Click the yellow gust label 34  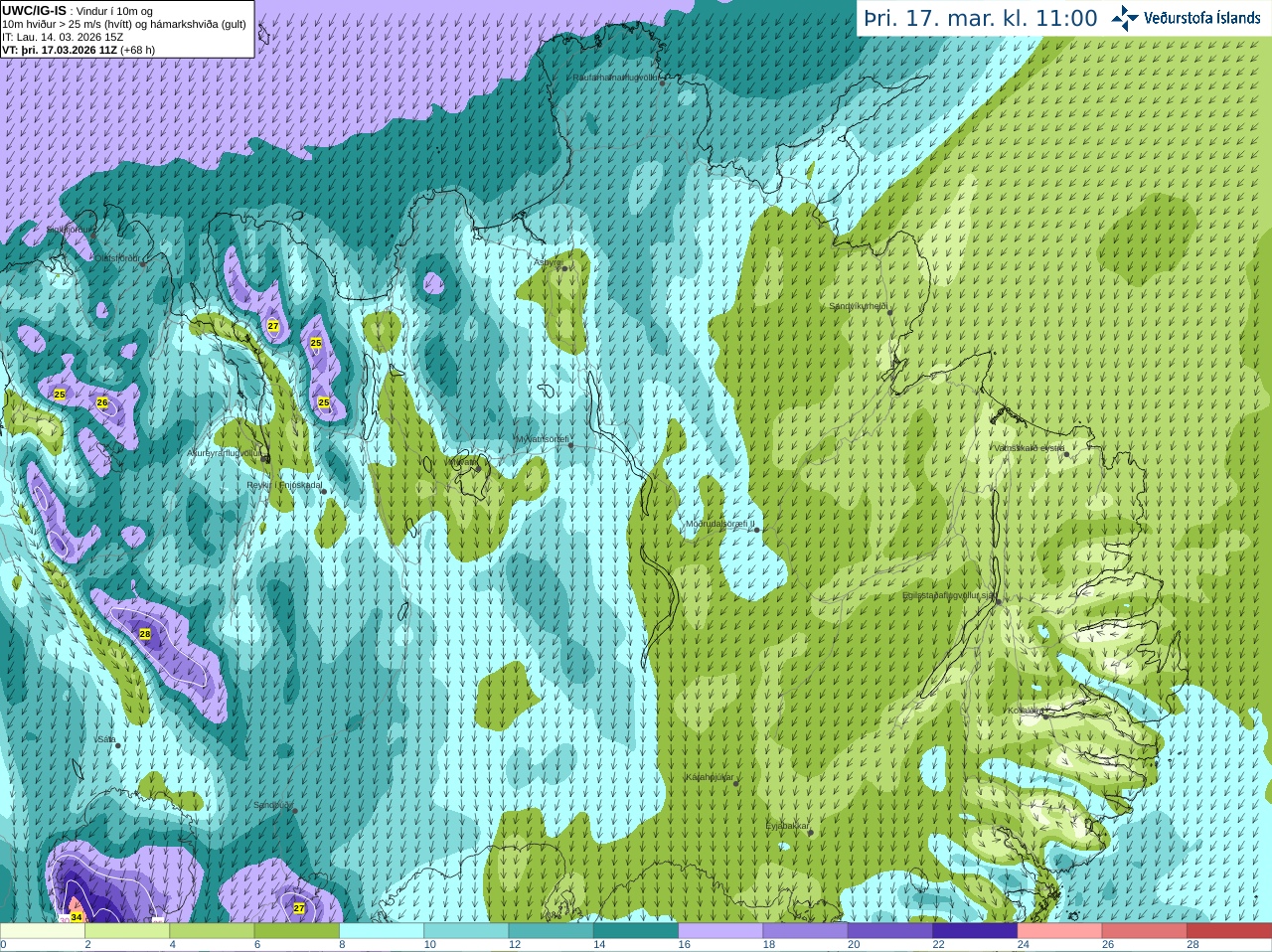[77, 916]
